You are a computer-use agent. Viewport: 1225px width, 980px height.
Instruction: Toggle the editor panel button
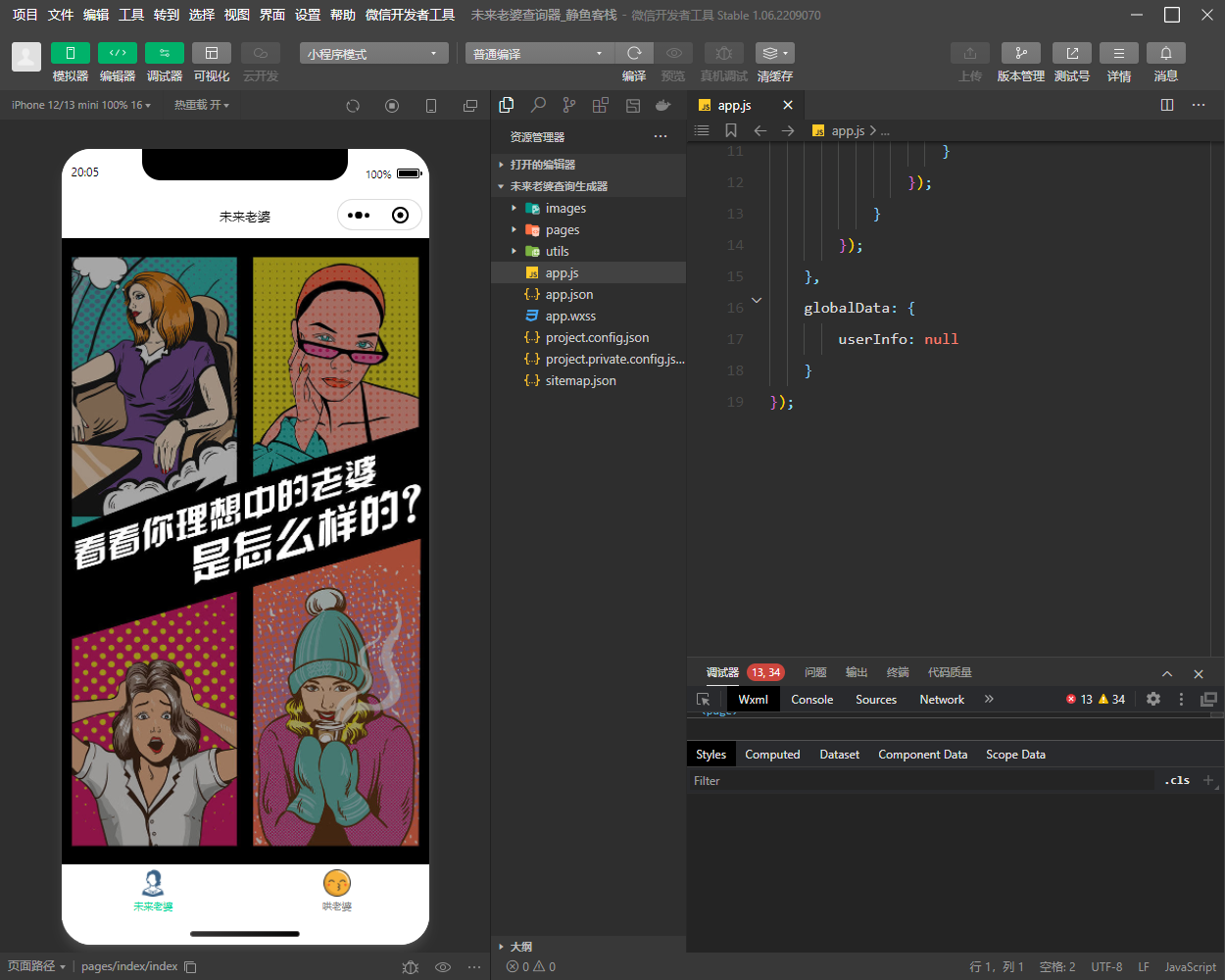[118, 53]
